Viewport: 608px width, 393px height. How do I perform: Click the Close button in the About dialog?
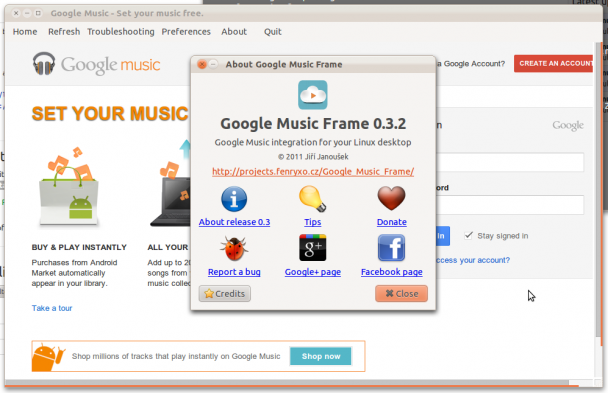pyautogui.click(x=401, y=294)
